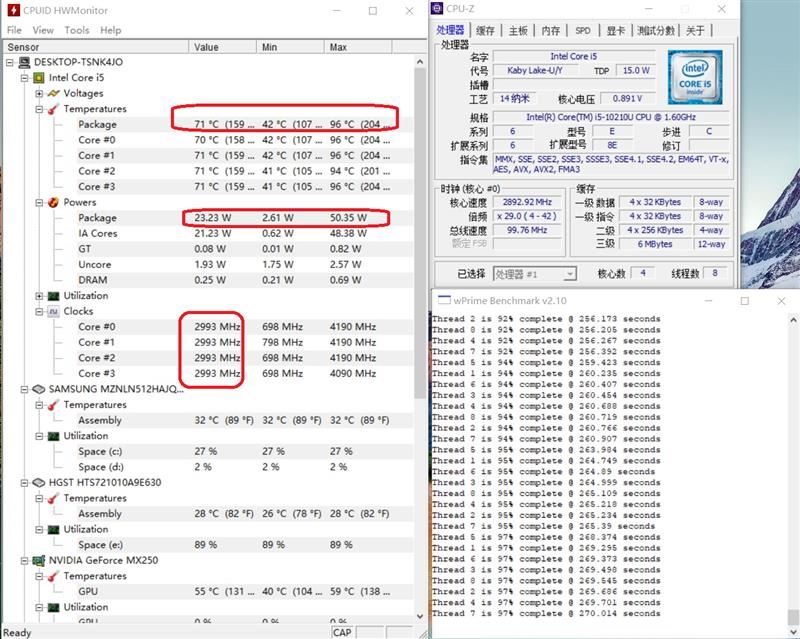Open the Help menu in HWMonitor
The width and height of the screenshot is (800, 639).
coord(110,30)
